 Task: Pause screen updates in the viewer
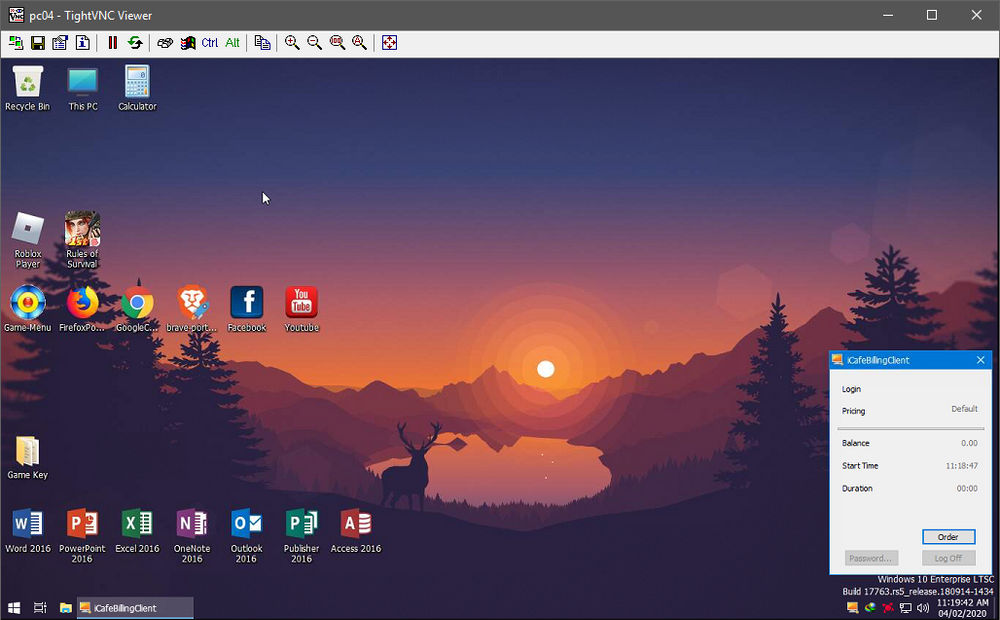pos(111,42)
